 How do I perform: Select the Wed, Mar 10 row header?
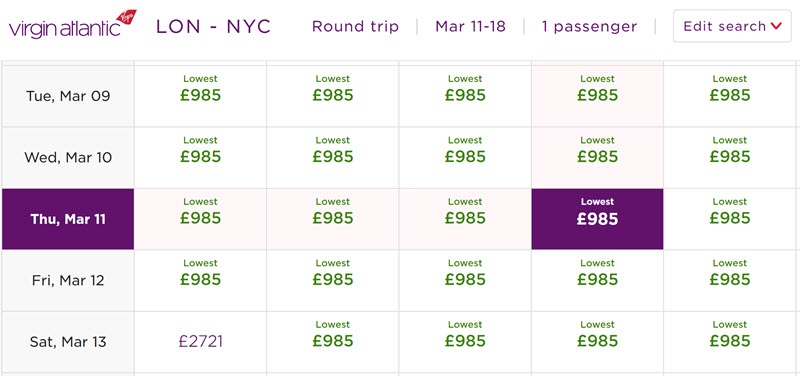tap(68, 157)
